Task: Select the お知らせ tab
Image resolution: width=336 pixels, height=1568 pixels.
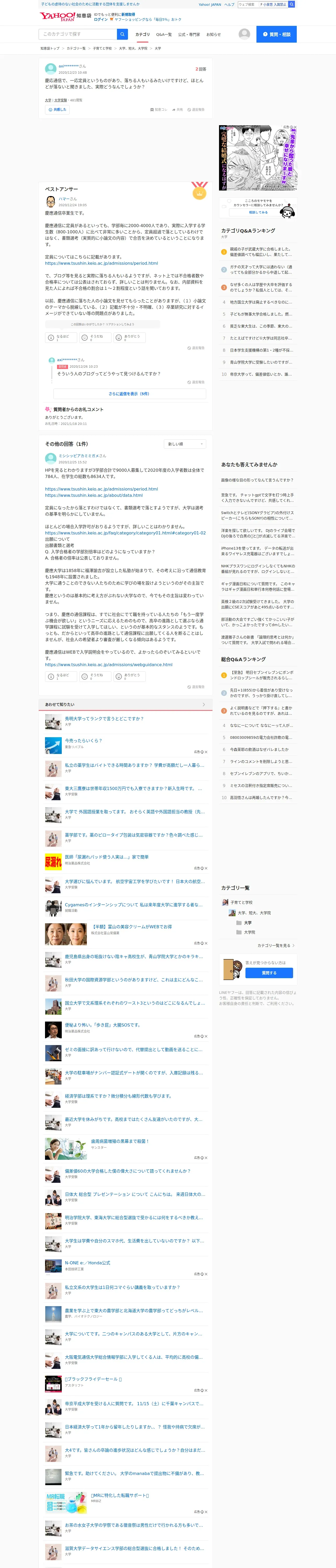Action: click(214, 35)
